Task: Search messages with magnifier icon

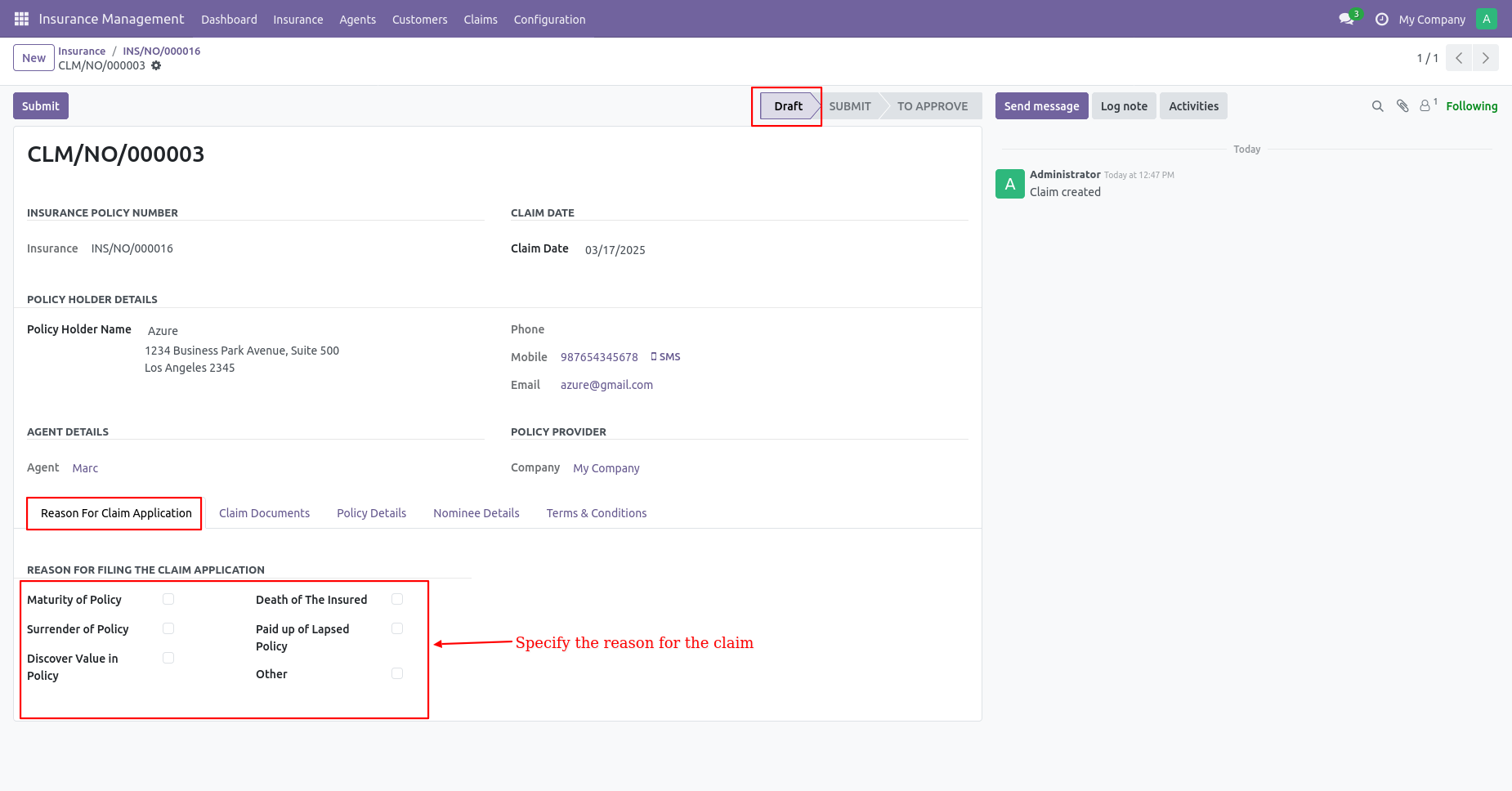Action: tap(1378, 106)
